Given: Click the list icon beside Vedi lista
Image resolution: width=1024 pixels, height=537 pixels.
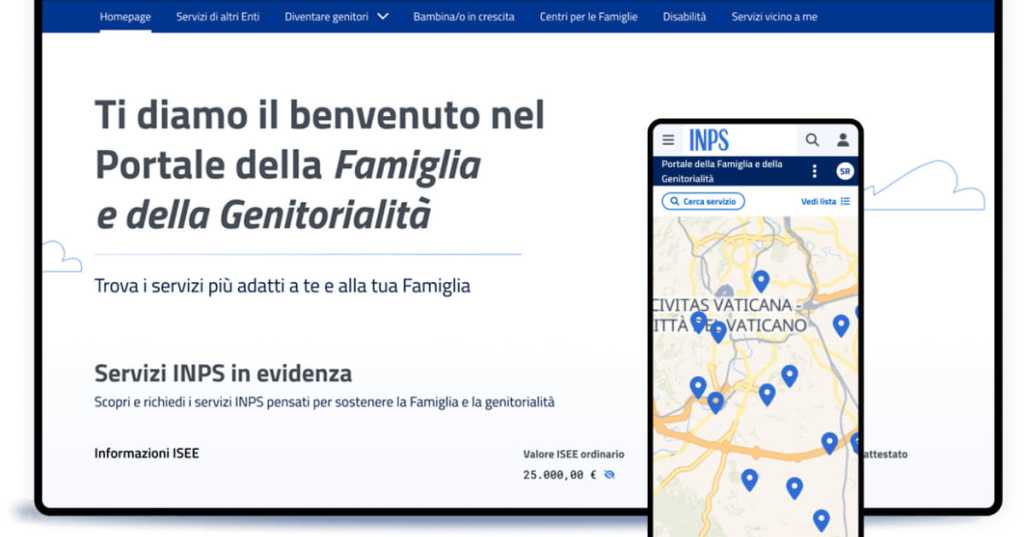Looking at the screenshot, I should click(x=846, y=201).
